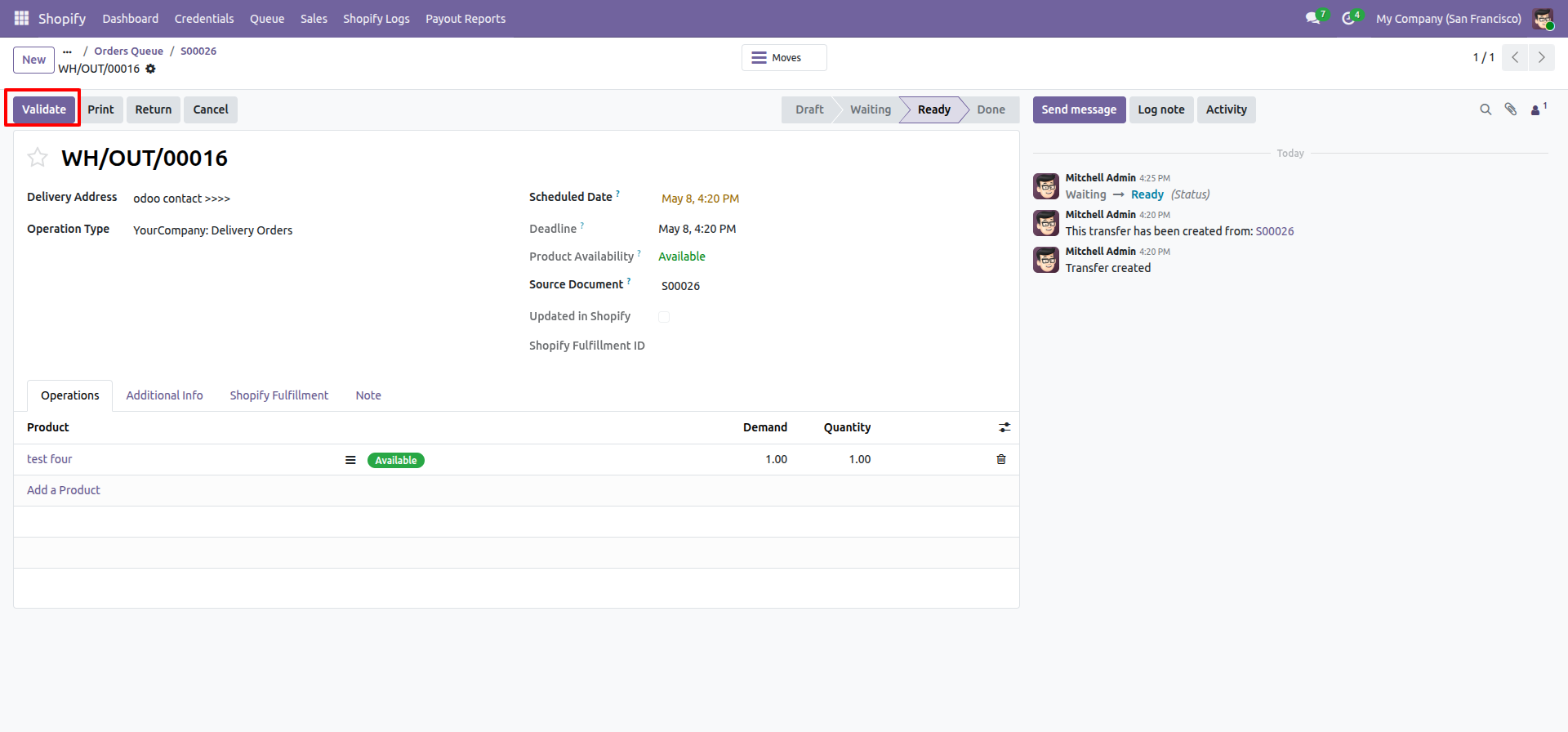Viewport: 1568px width, 732px height.
Task: Click the Return button
Action: click(154, 109)
